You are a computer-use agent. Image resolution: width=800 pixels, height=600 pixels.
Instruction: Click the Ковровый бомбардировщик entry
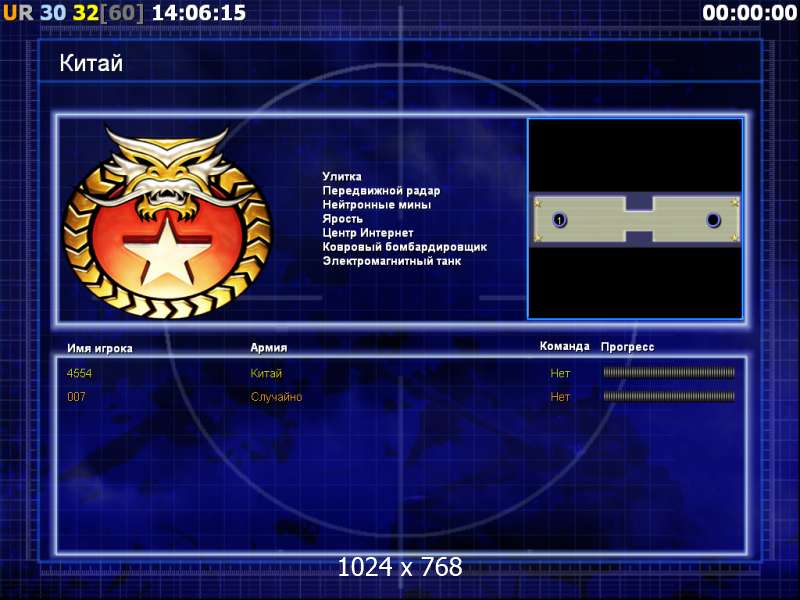point(405,247)
